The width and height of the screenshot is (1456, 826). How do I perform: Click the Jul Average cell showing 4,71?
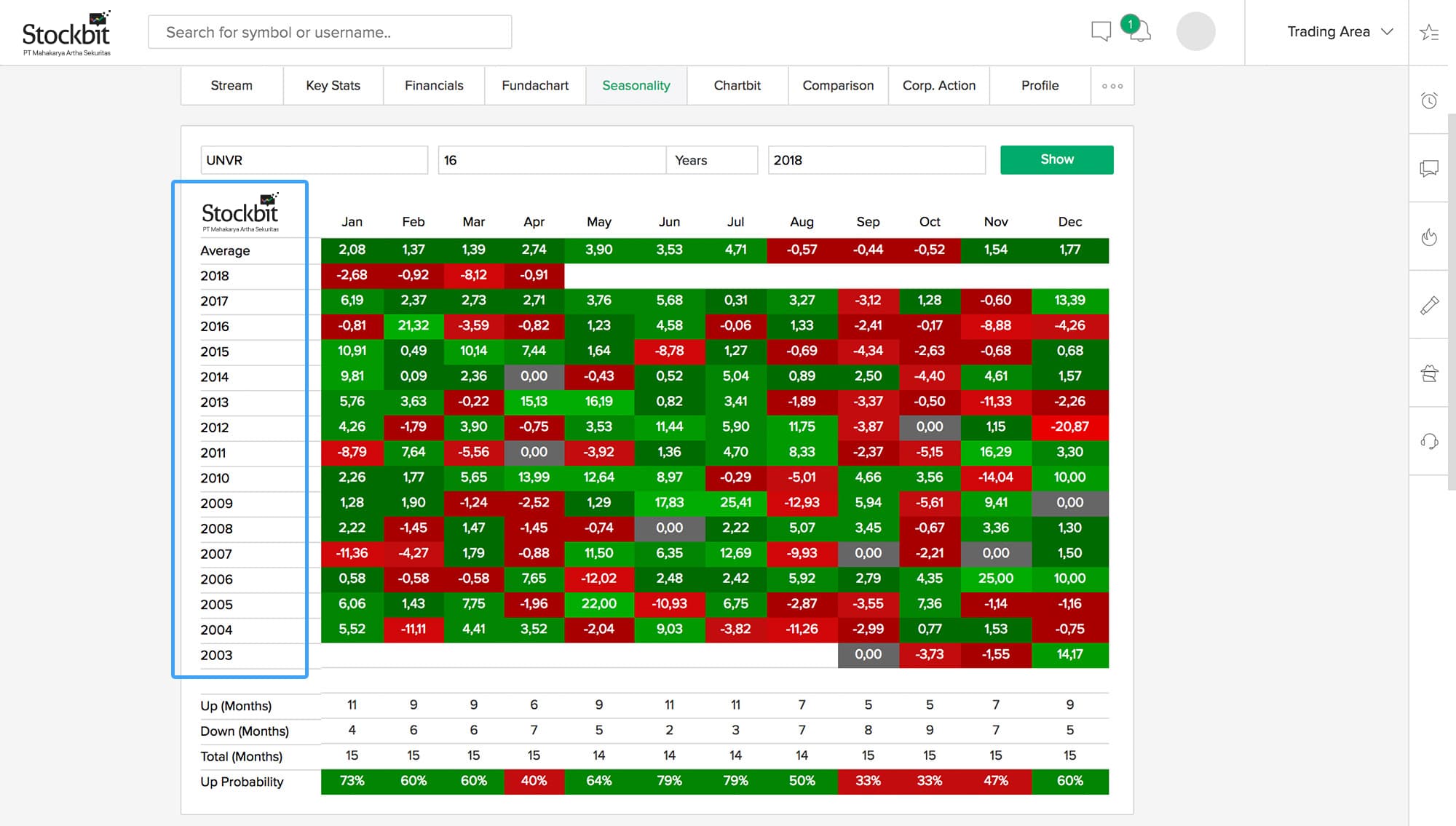735,250
